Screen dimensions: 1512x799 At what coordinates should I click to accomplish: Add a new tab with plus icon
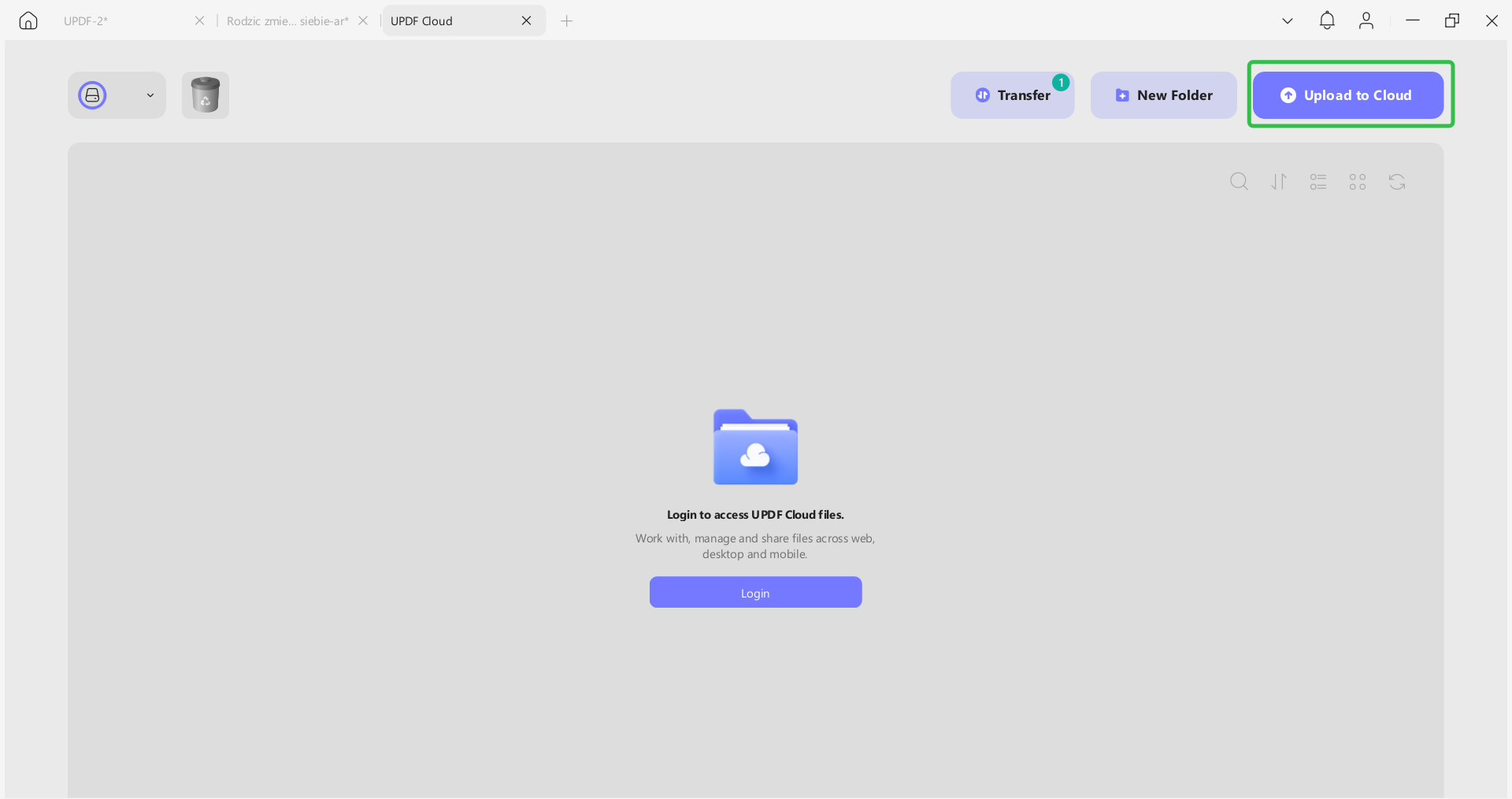[566, 20]
